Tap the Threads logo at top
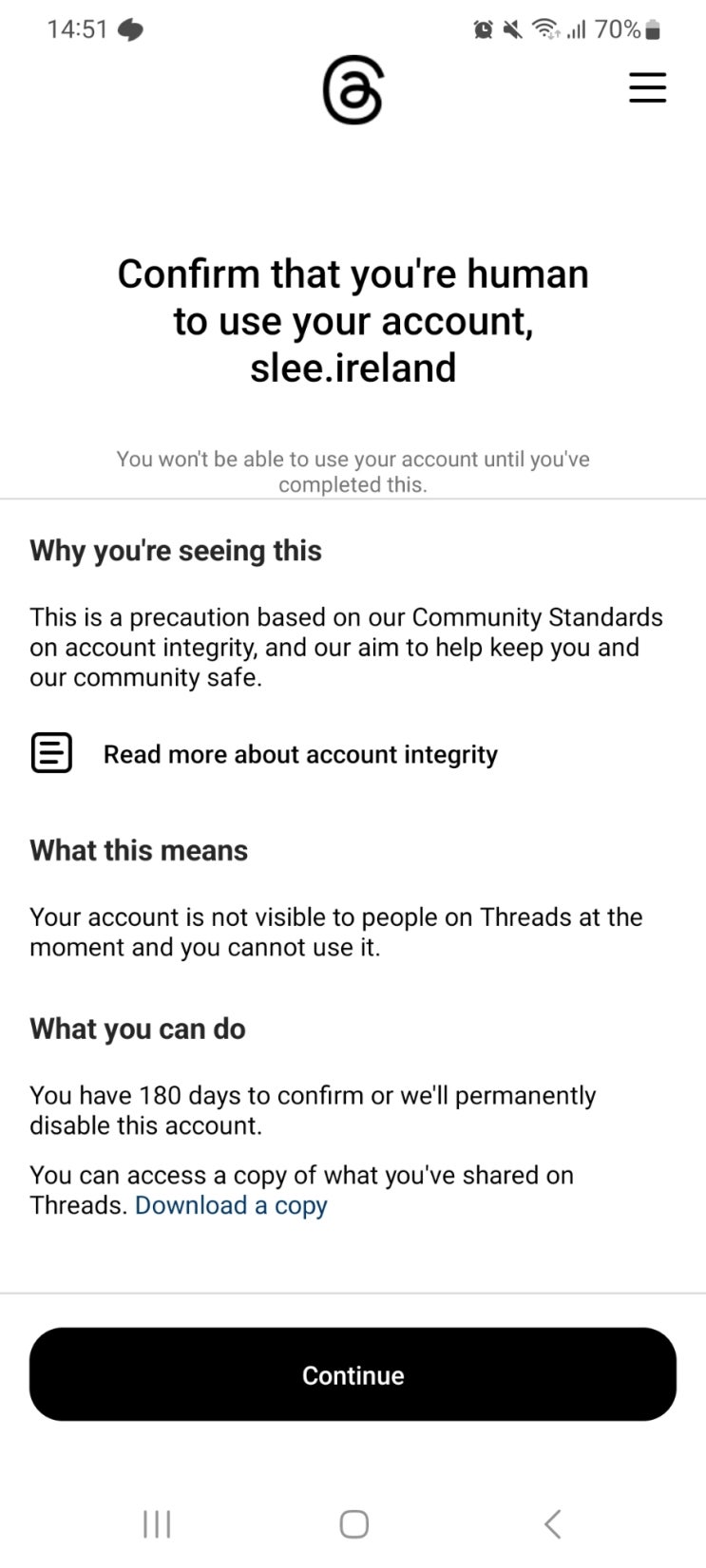 click(353, 90)
